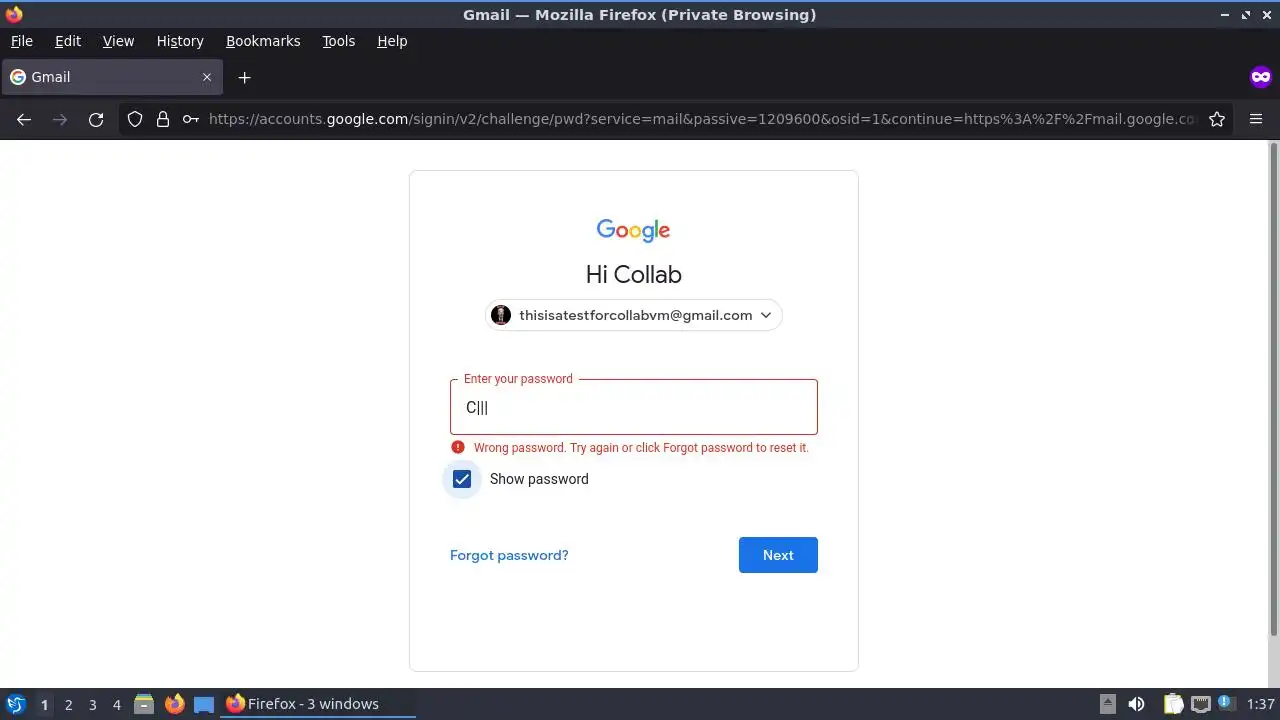Open the removable media tray icon
This screenshot has width=1280, height=720.
click(x=1107, y=704)
